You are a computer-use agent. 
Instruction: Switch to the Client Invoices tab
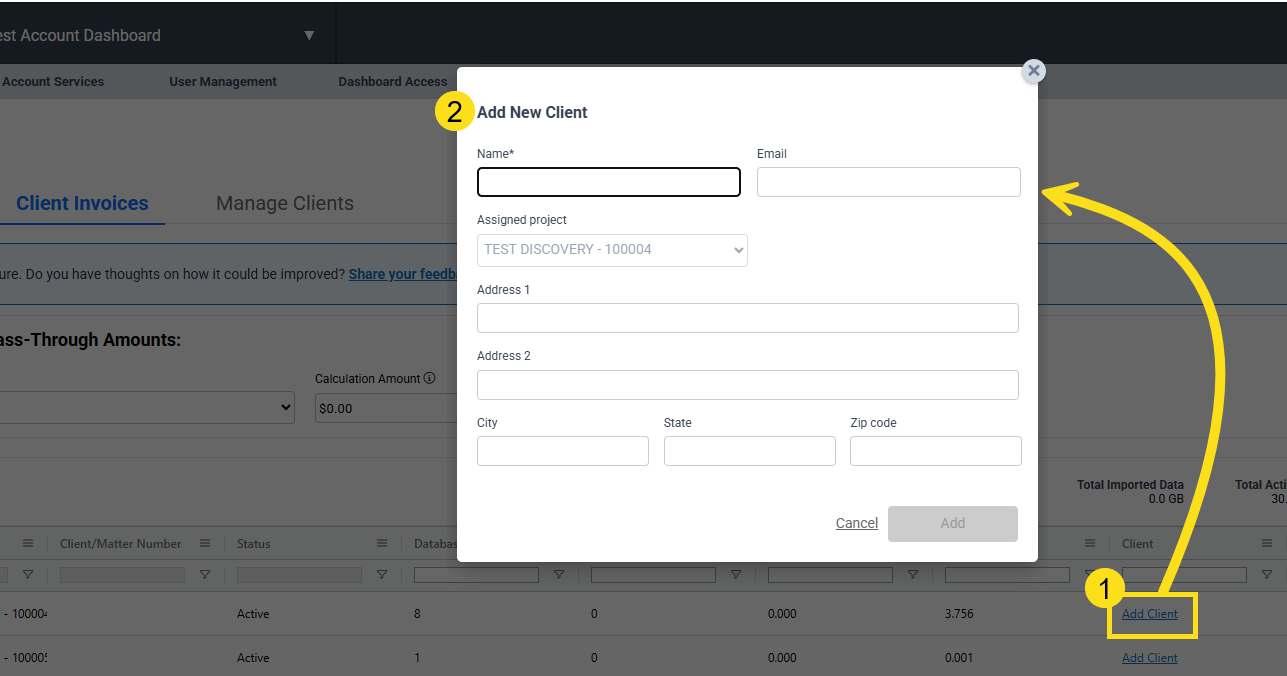pos(82,204)
